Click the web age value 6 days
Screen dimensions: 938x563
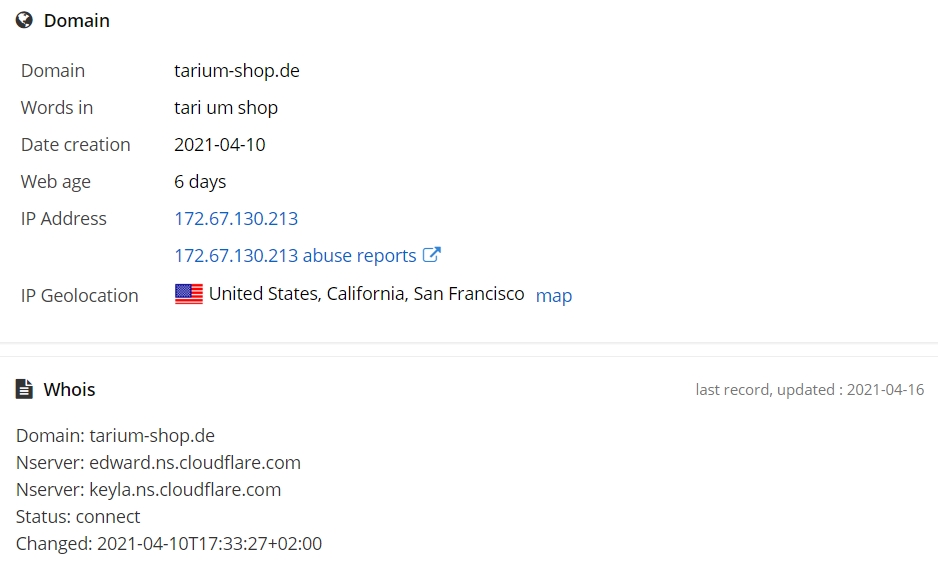coord(200,182)
